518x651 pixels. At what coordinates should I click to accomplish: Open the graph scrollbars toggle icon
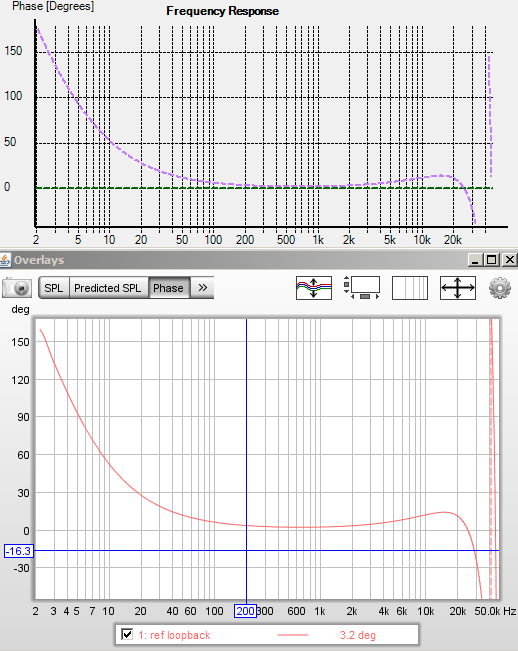[x=362, y=288]
